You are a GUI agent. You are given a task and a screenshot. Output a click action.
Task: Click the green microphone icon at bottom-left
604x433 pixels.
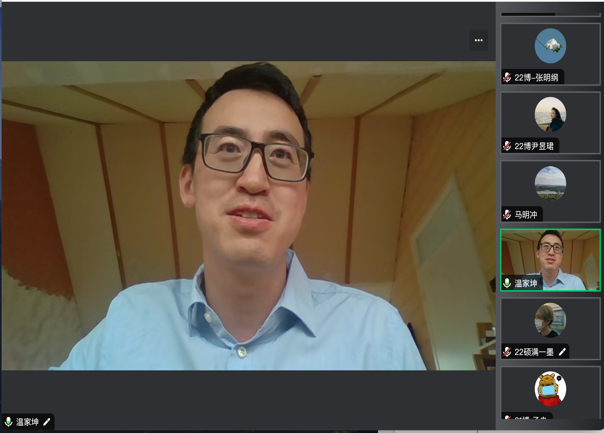pyautogui.click(x=9, y=422)
